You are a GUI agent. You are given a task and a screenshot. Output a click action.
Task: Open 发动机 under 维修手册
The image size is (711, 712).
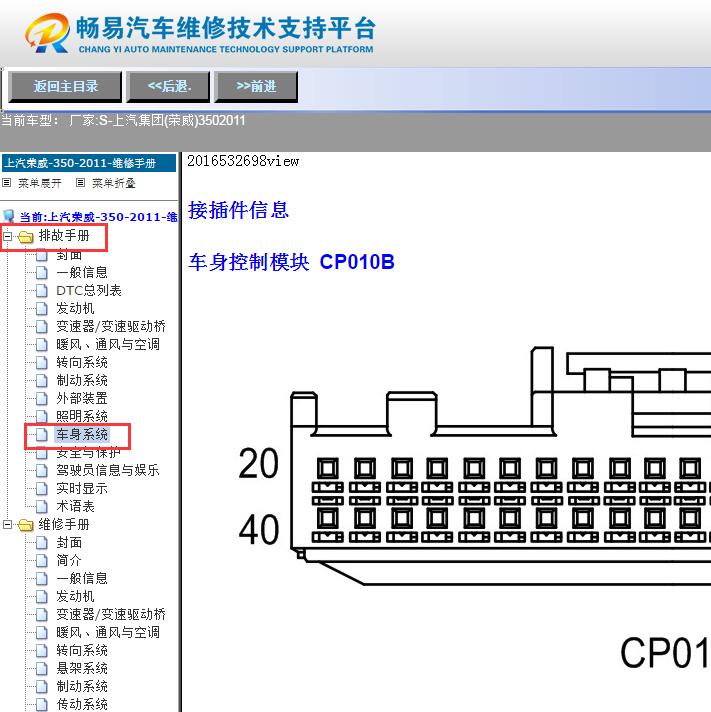click(x=75, y=596)
